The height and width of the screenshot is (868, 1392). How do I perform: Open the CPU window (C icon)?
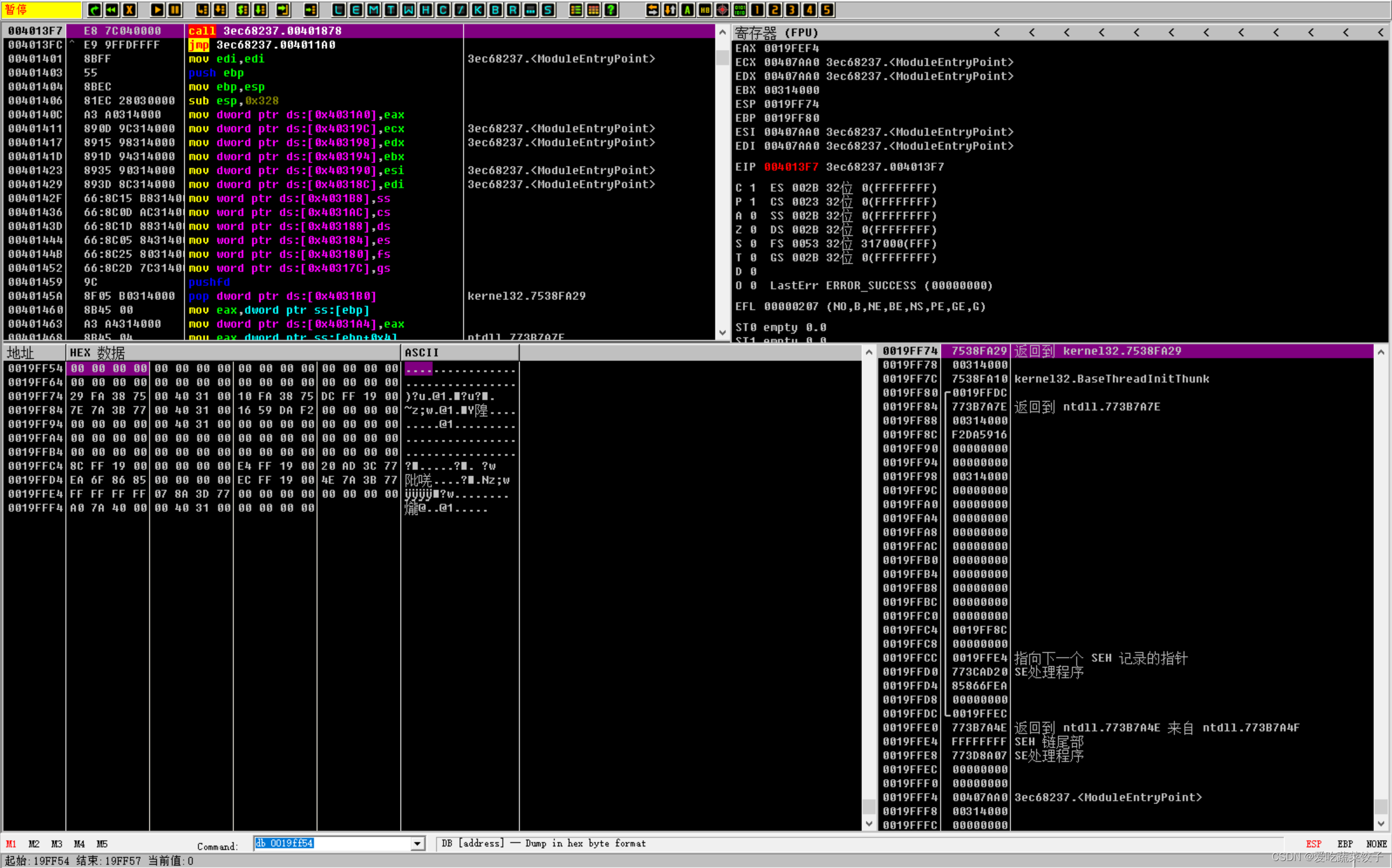[444, 9]
